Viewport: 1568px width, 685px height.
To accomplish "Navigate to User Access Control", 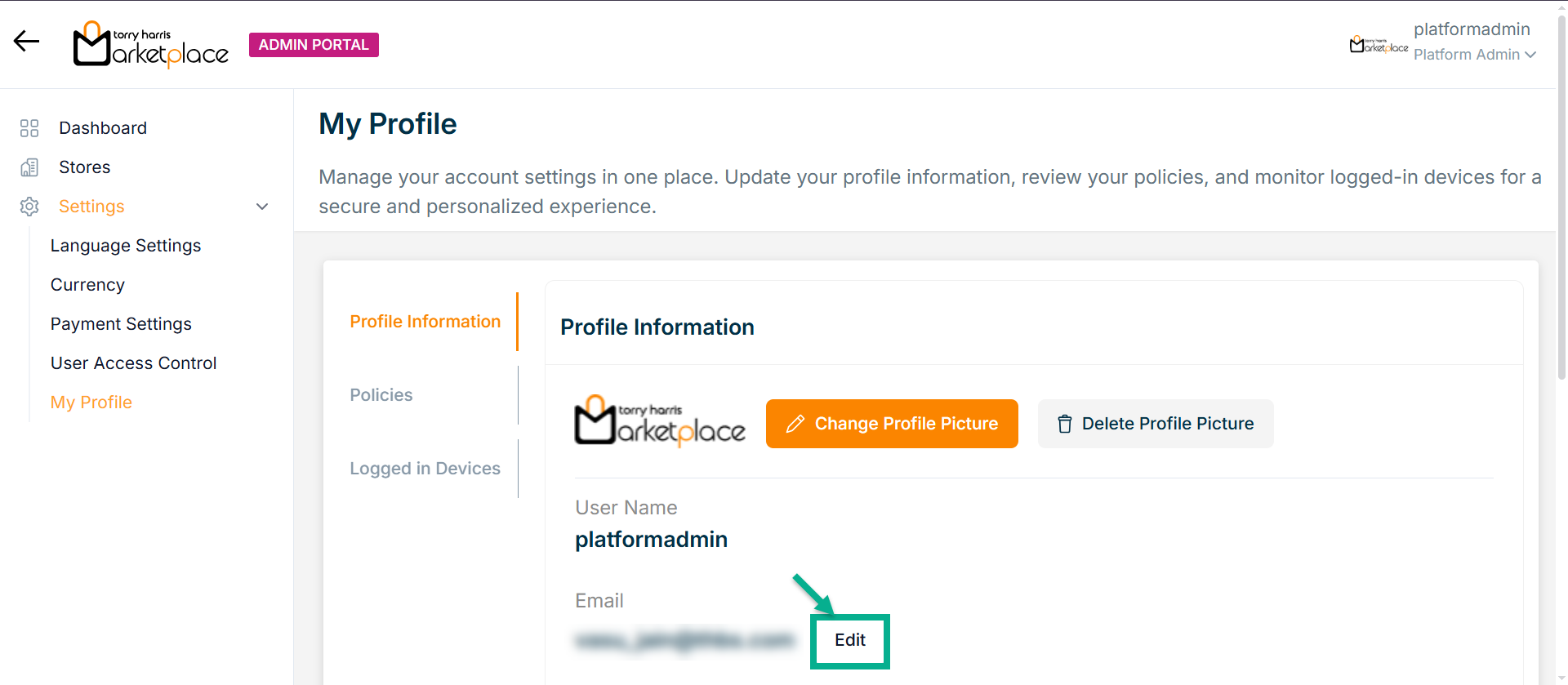I will 133,363.
